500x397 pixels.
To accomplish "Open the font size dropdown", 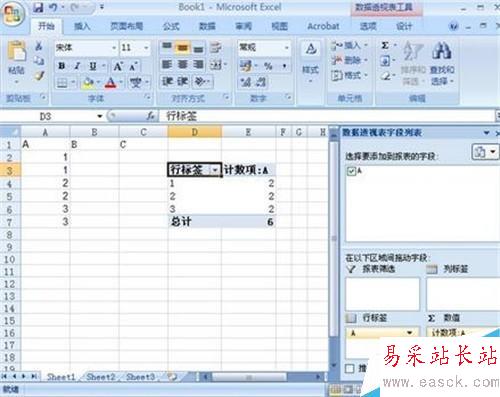I will 146,48.
